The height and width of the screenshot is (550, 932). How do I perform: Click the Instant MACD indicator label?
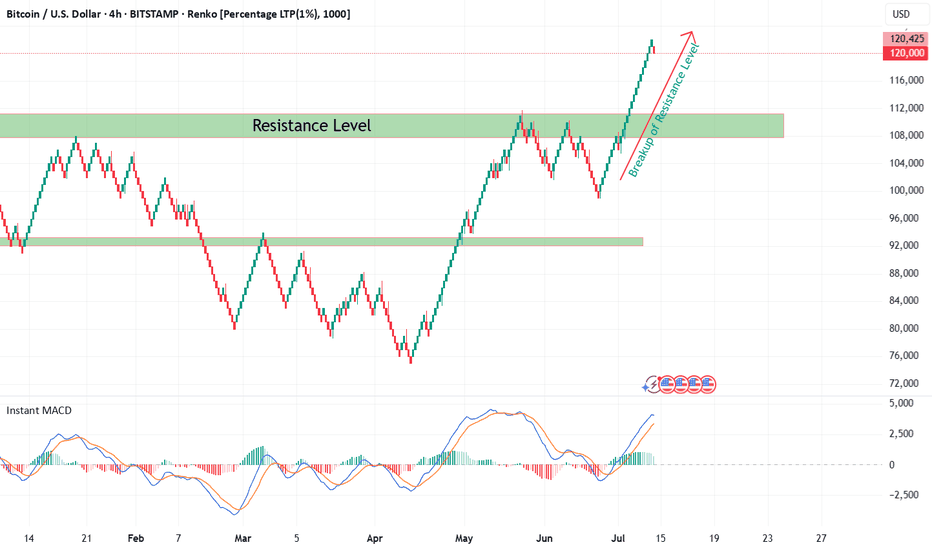tap(39, 410)
